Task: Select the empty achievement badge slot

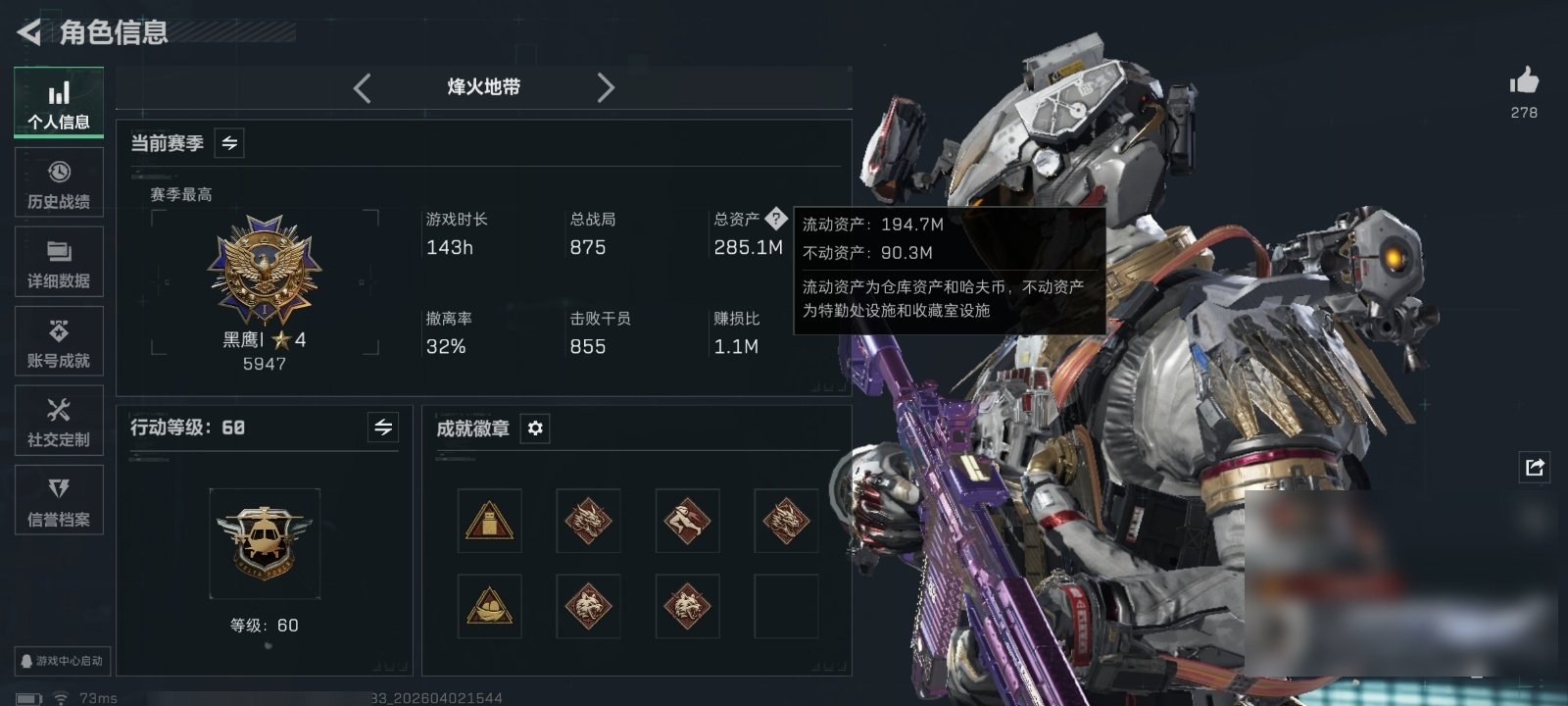Action: point(786,606)
